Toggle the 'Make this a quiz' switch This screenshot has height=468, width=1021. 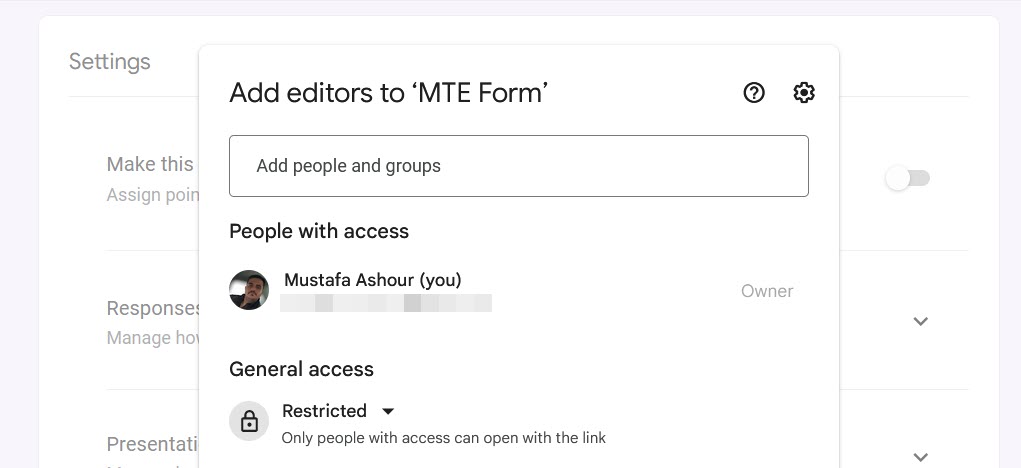(908, 179)
